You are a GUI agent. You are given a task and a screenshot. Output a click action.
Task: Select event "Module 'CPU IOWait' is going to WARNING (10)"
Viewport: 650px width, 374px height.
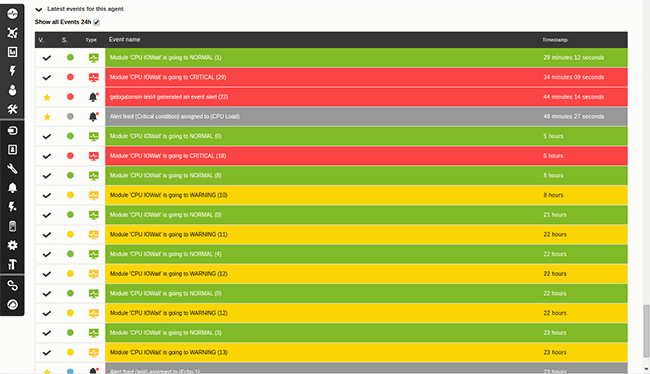tap(366, 195)
